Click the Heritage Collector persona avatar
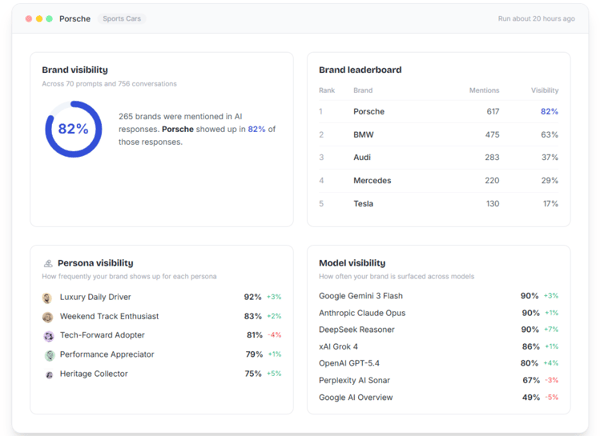 point(47,374)
